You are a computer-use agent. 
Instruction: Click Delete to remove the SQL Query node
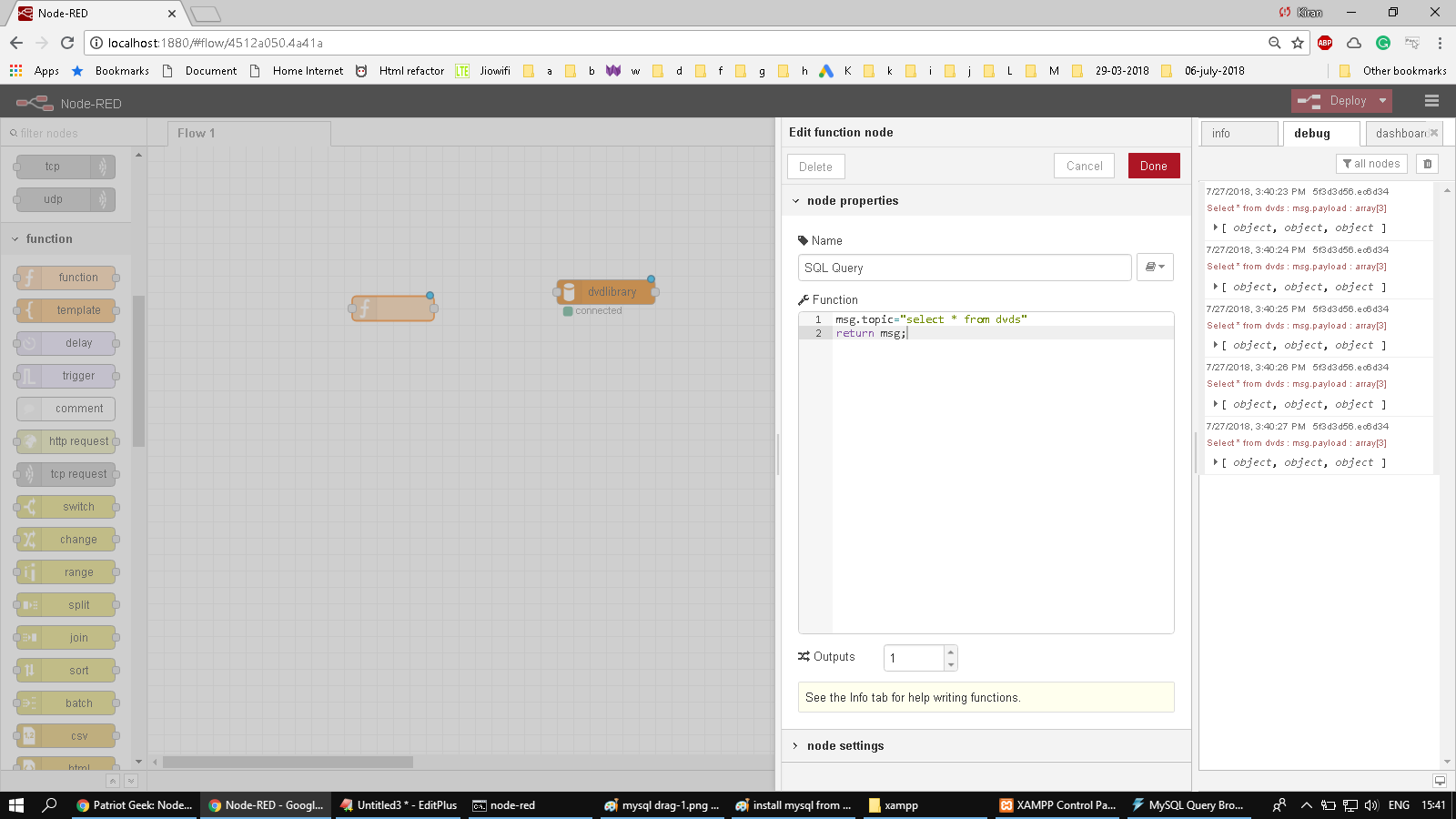click(x=815, y=167)
